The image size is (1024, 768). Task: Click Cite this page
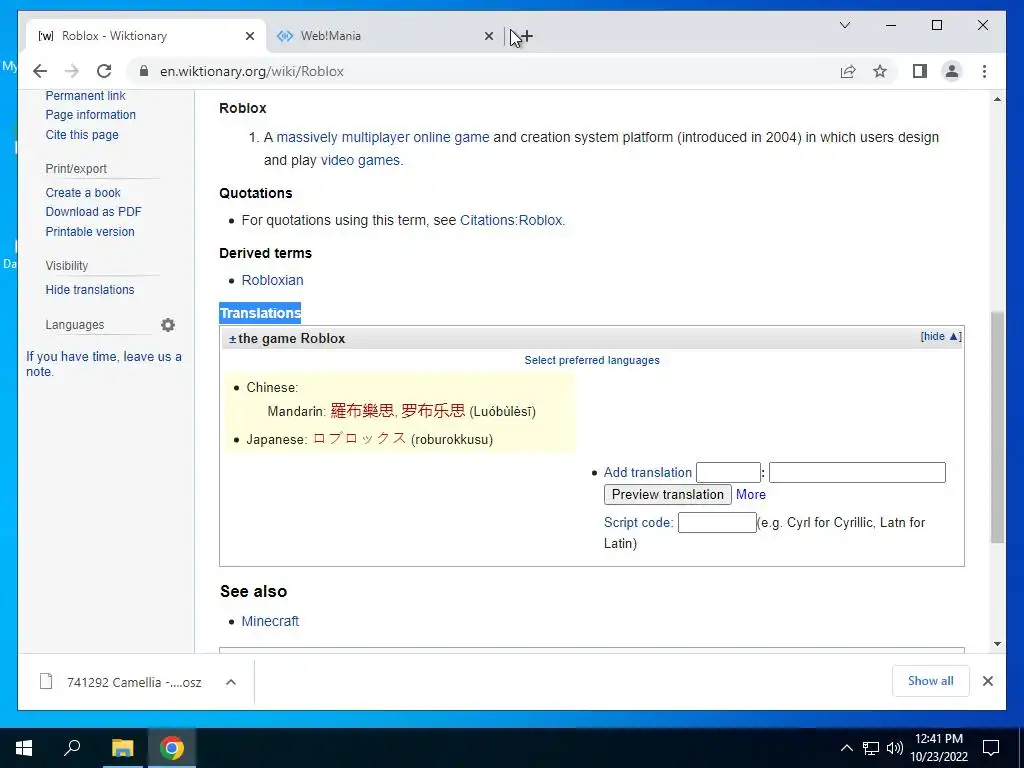click(82, 135)
